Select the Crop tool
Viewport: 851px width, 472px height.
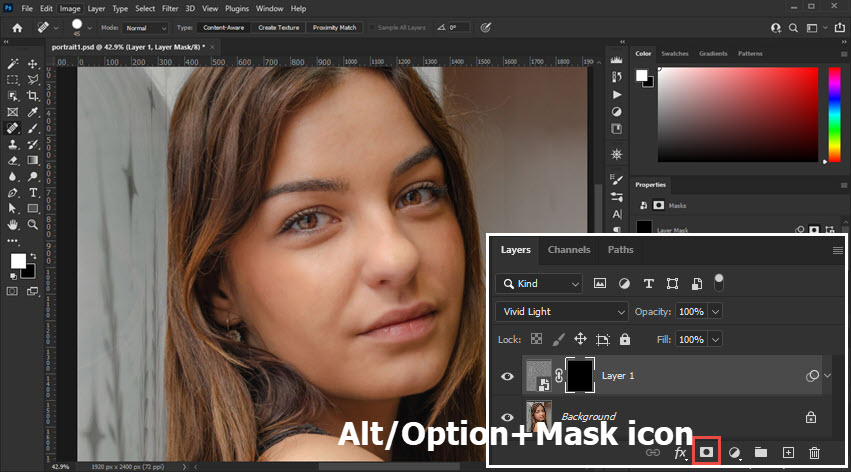point(33,96)
